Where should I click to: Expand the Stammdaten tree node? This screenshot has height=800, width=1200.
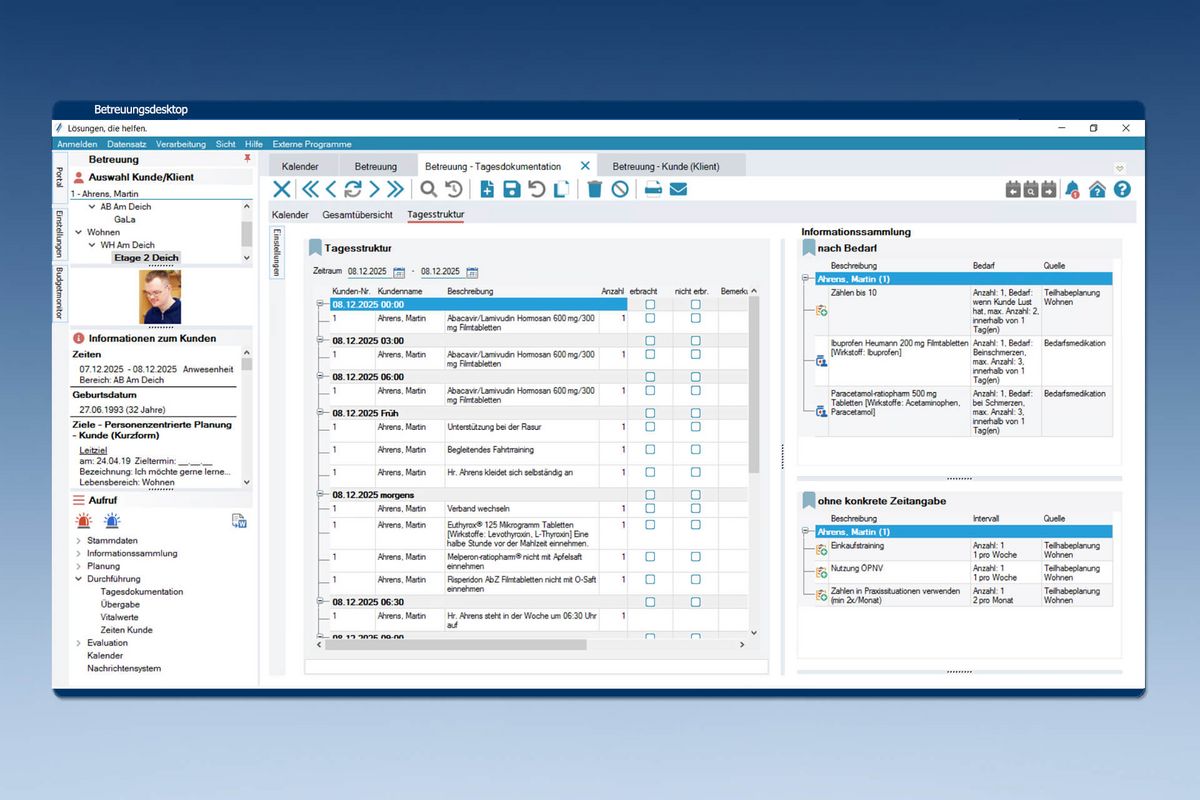[79, 541]
